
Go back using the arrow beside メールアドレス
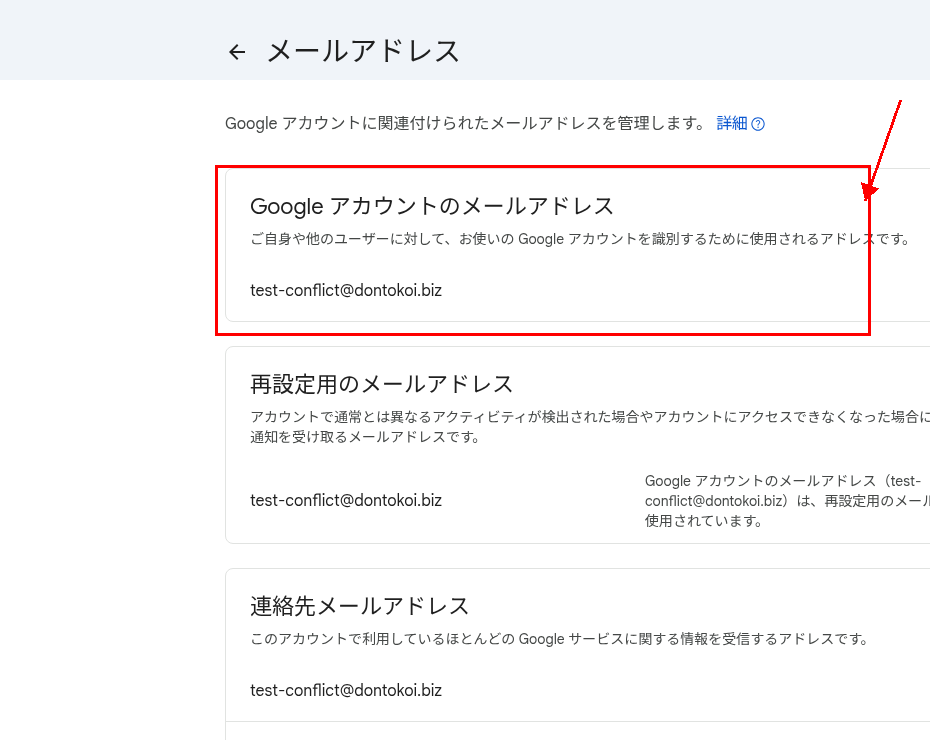[237, 52]
